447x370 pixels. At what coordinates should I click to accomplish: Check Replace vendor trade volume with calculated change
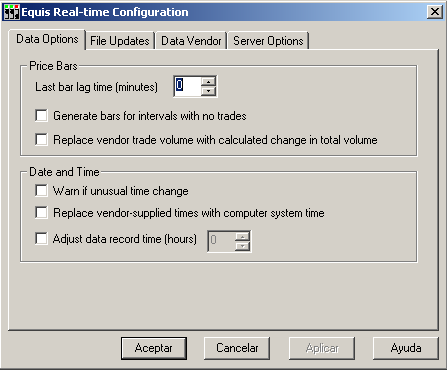[41, 139]
